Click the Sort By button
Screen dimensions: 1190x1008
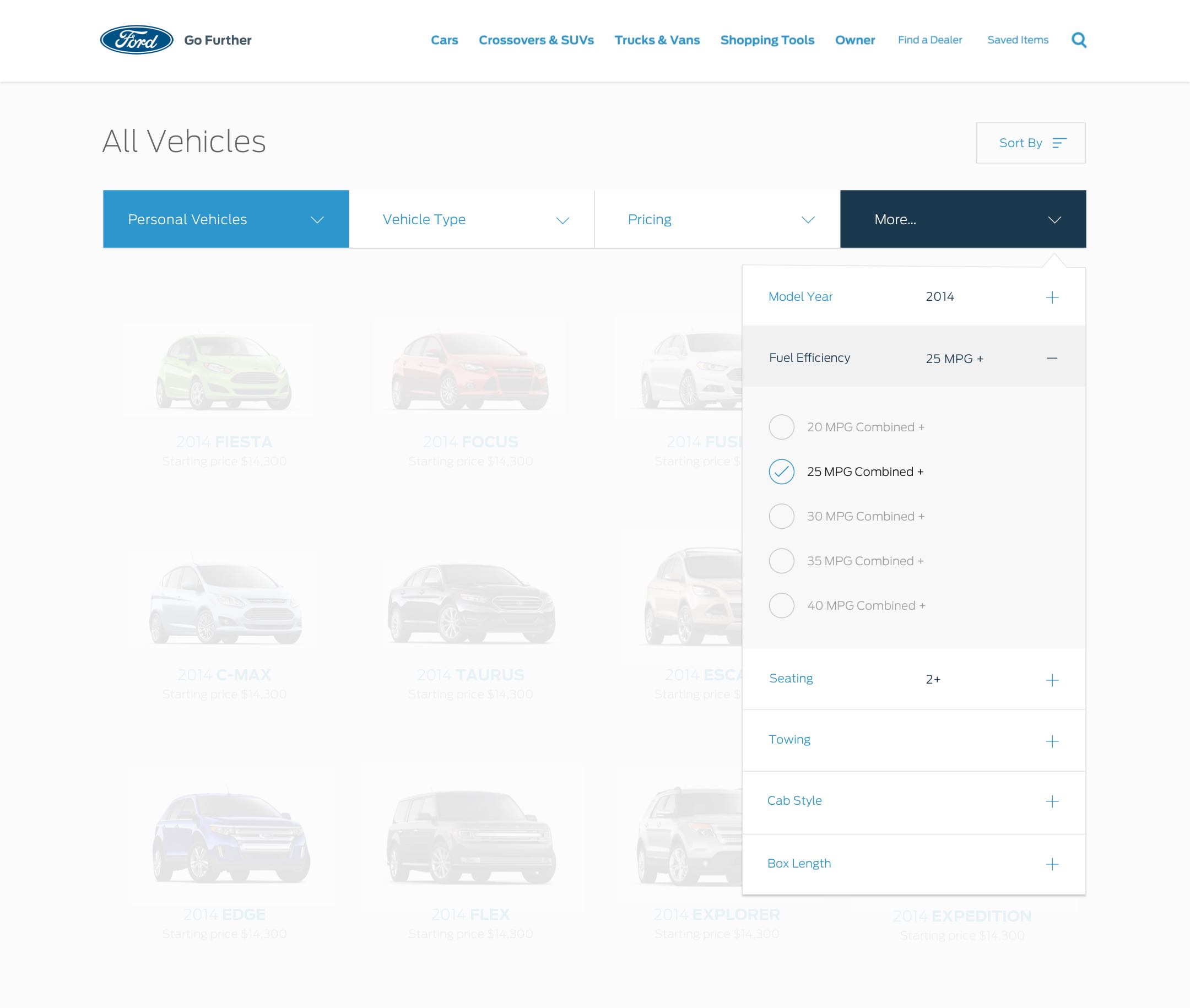(x=1031, y=143)
